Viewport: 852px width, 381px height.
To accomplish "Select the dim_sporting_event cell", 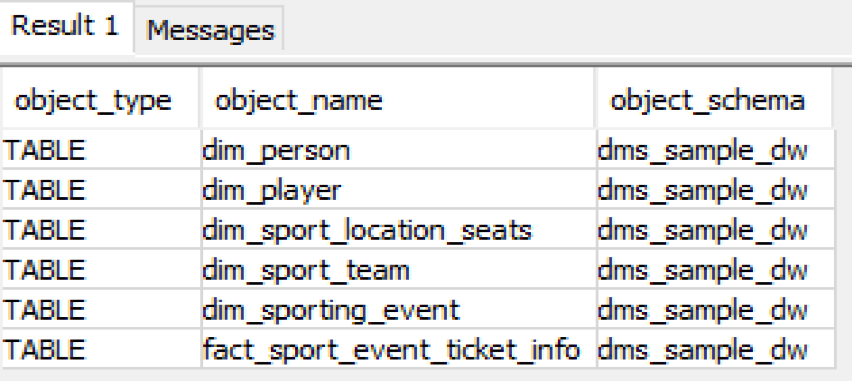I will [x=399, y=309].
